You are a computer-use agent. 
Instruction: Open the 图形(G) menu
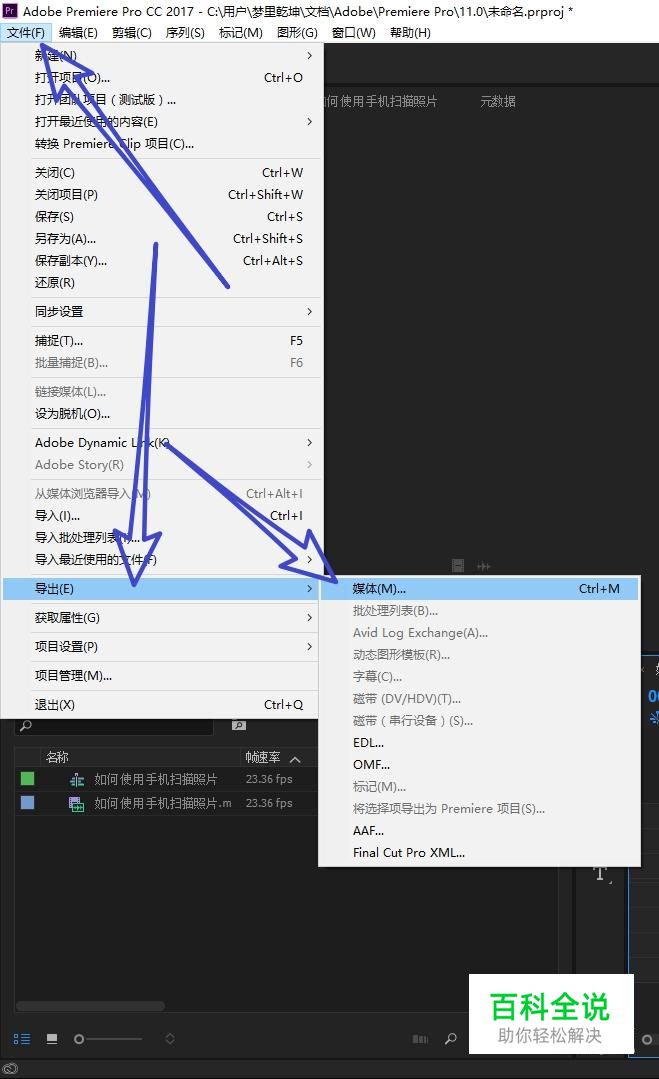point(297,32)
